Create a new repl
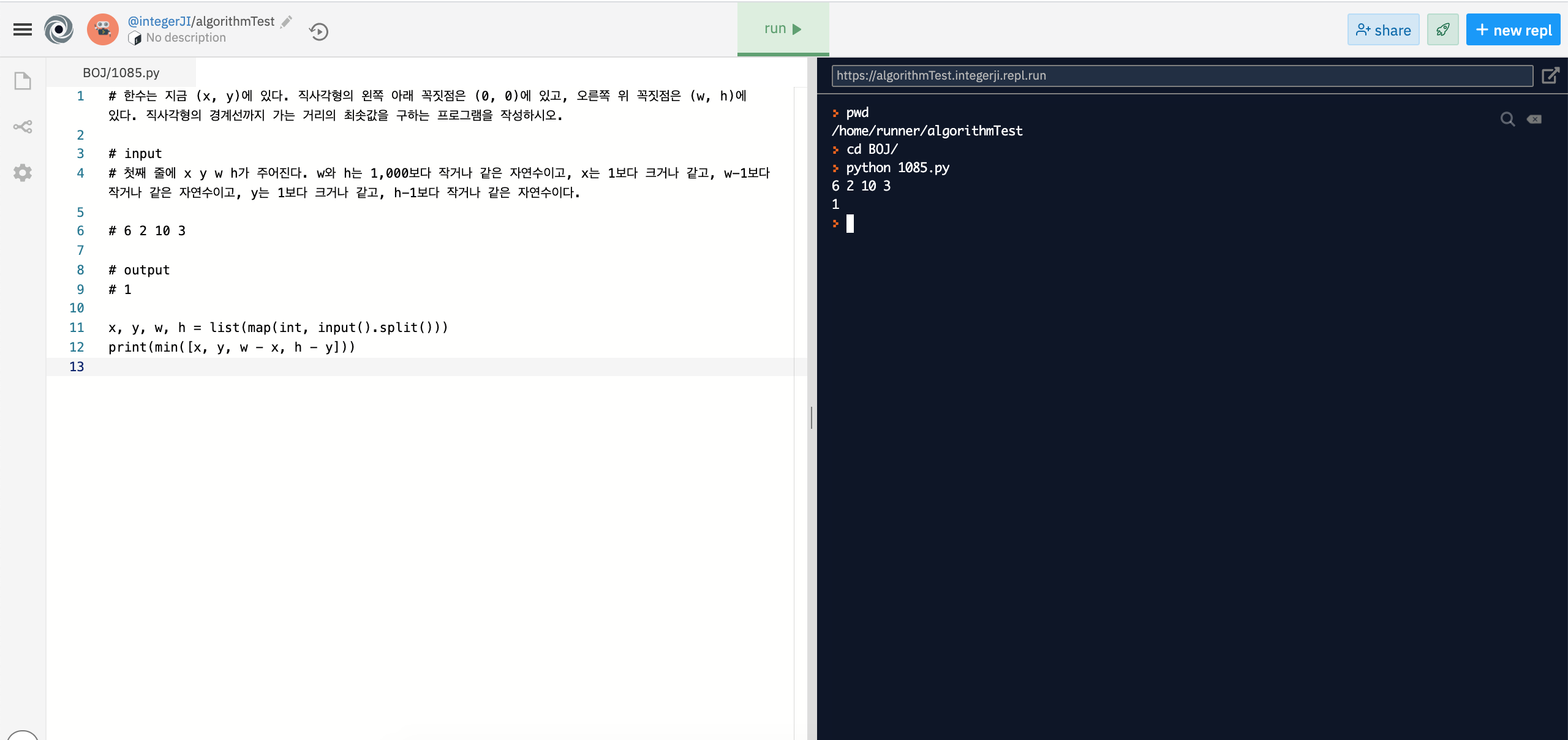 click(1513, 29)
